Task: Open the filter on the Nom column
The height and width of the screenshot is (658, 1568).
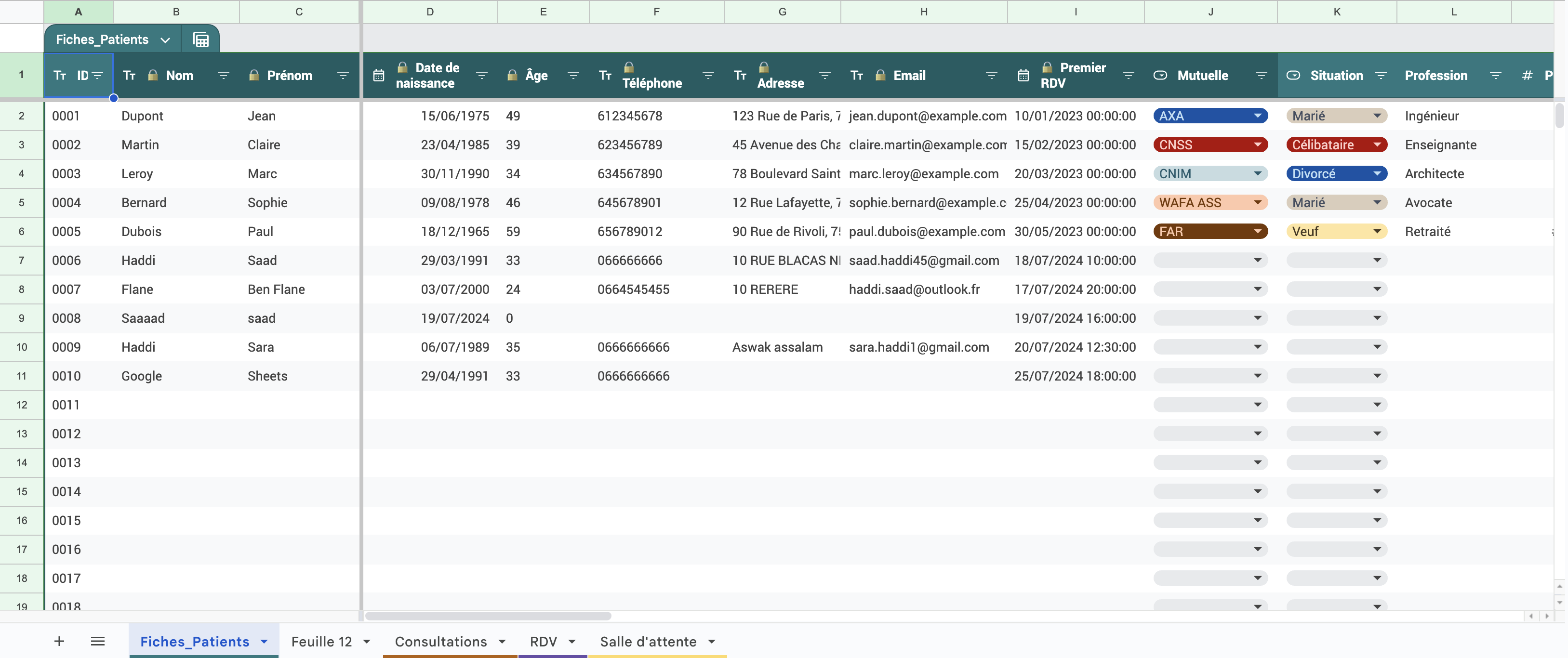Action: (x=224, y=75)
